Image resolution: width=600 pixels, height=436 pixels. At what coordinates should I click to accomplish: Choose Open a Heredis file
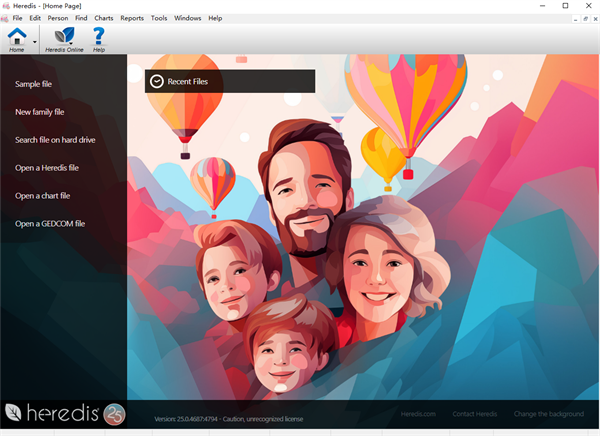(47, 168)
